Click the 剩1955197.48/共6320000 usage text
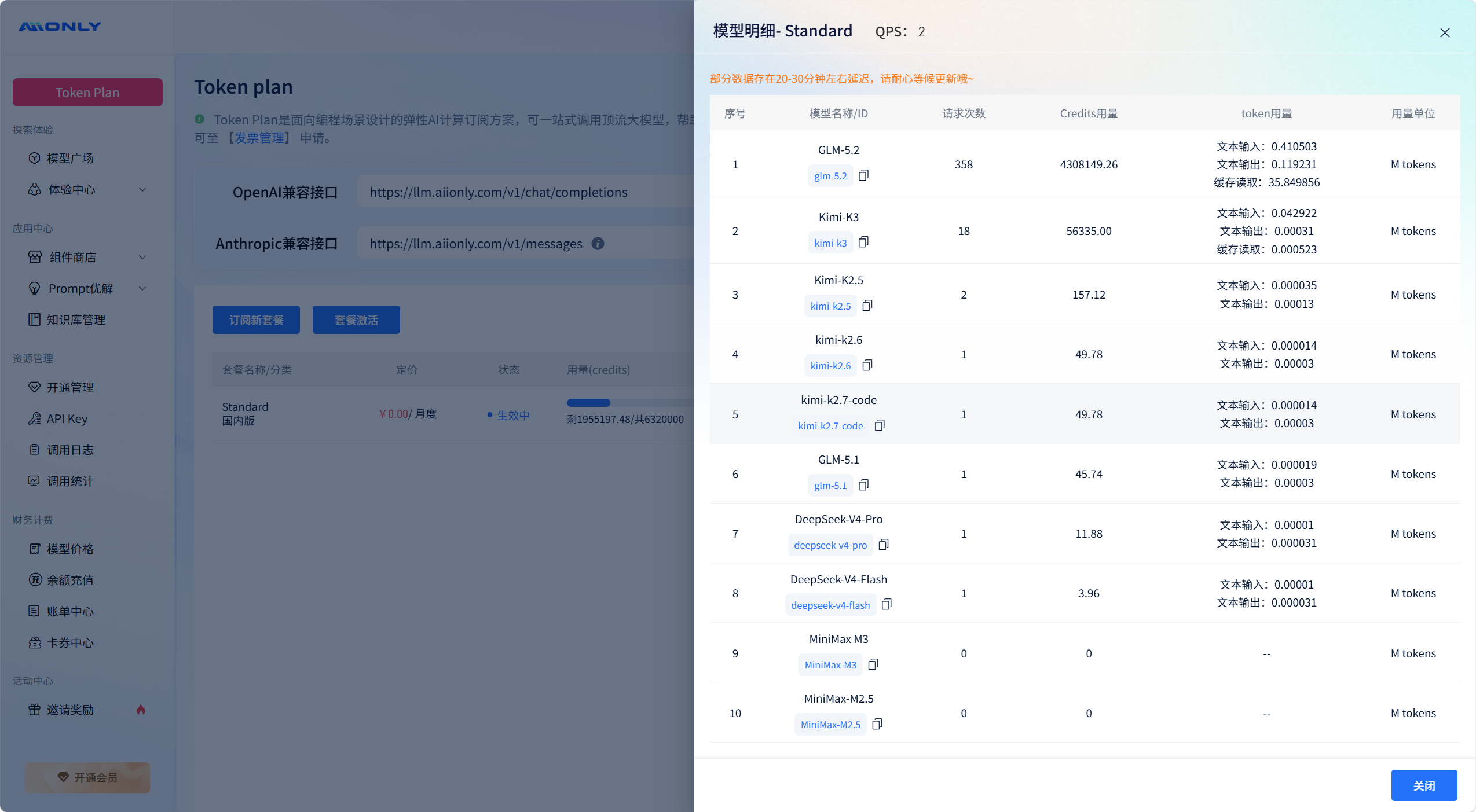Viewport: 1476px width, 812px height. (x=625, y=419)
